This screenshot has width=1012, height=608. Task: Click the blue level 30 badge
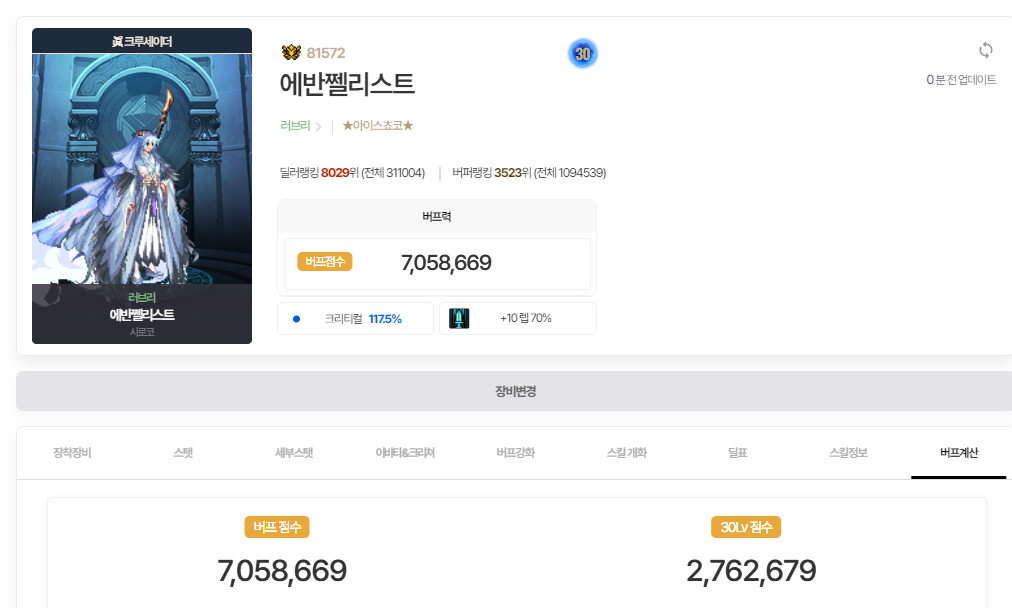pyautogui.click(x=582, y=53)
